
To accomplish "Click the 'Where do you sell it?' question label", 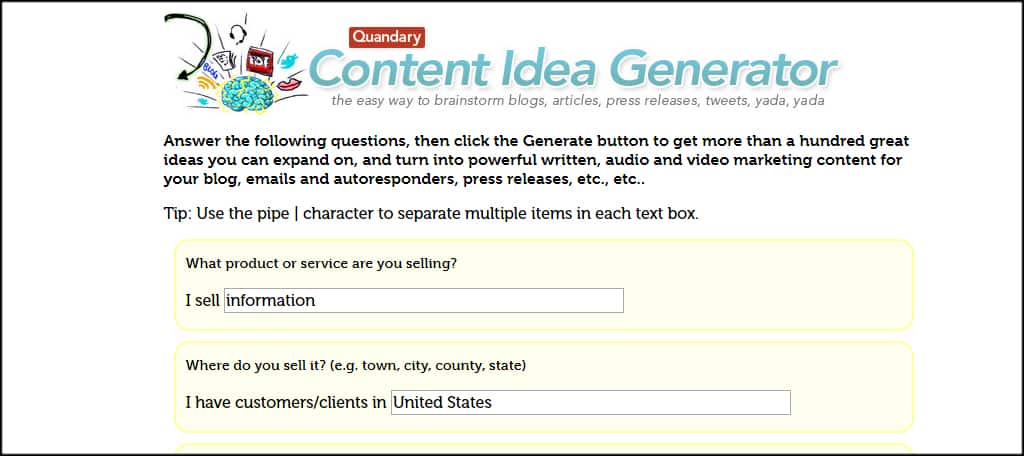I will click(356, 366).
